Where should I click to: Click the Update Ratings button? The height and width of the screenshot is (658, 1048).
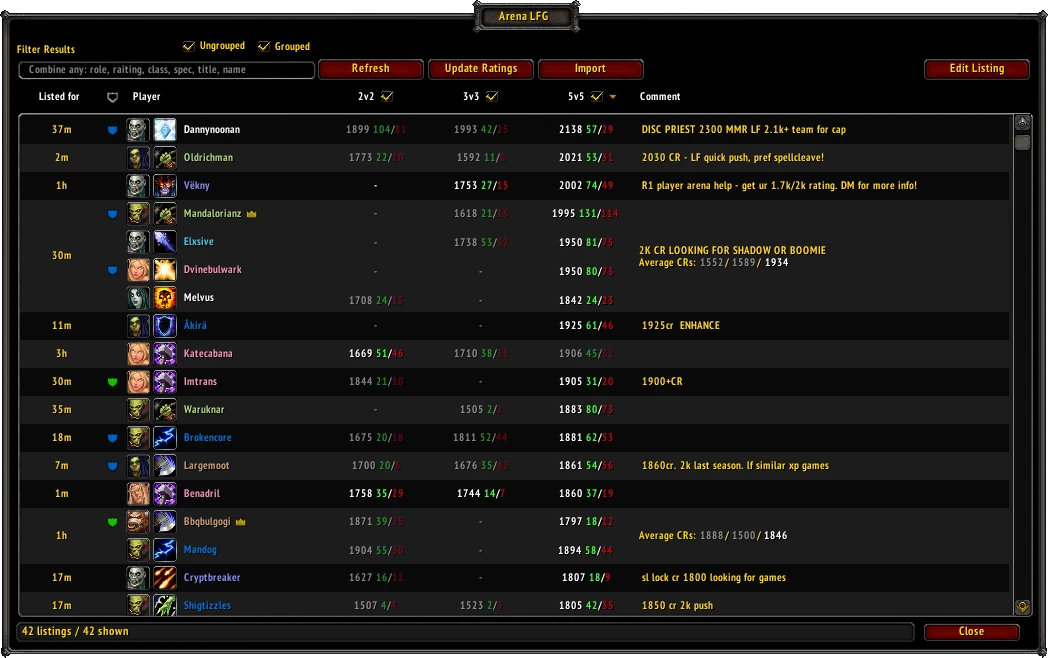481,69
